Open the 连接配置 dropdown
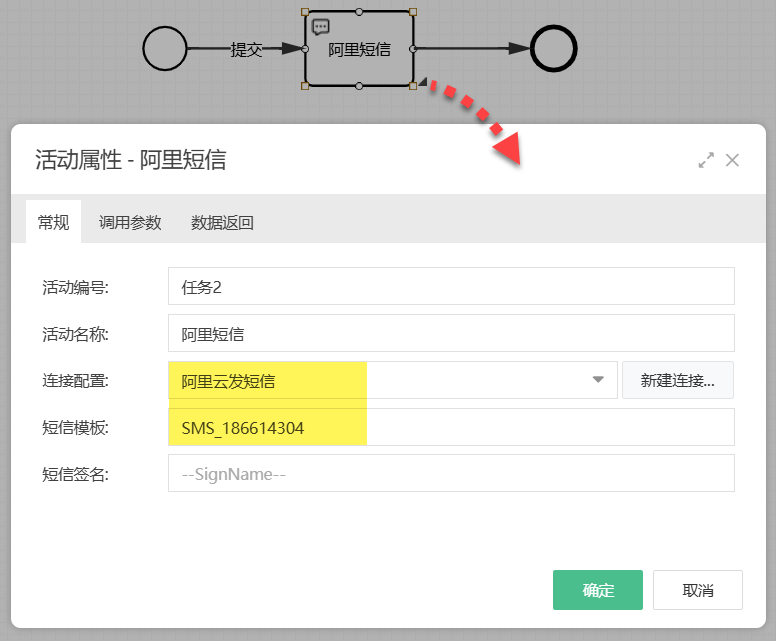Image resolution: width=776 pixels, height=641 pixels. [393, 380]
